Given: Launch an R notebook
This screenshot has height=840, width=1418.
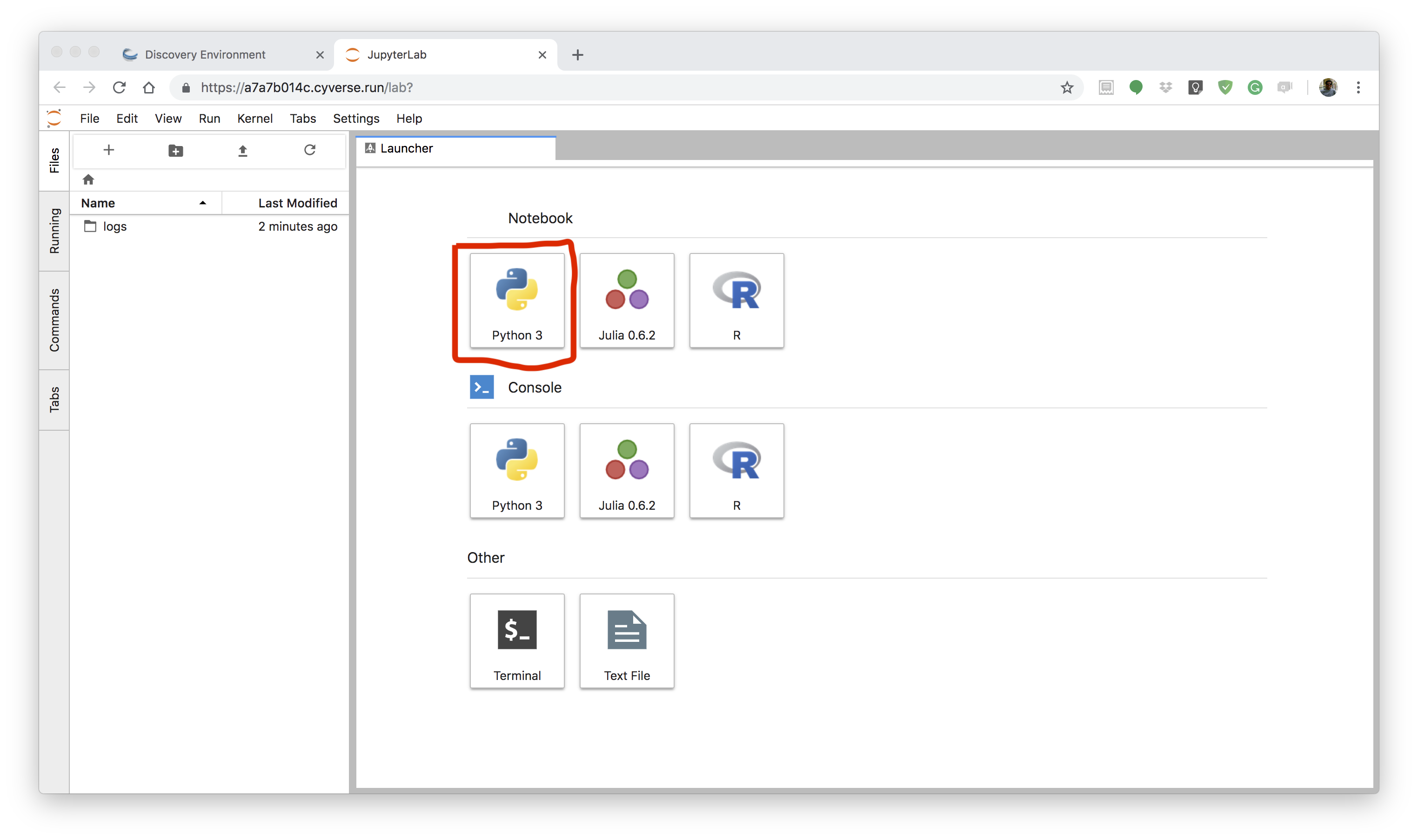Looking at the screenshot, I should [736, 300].
